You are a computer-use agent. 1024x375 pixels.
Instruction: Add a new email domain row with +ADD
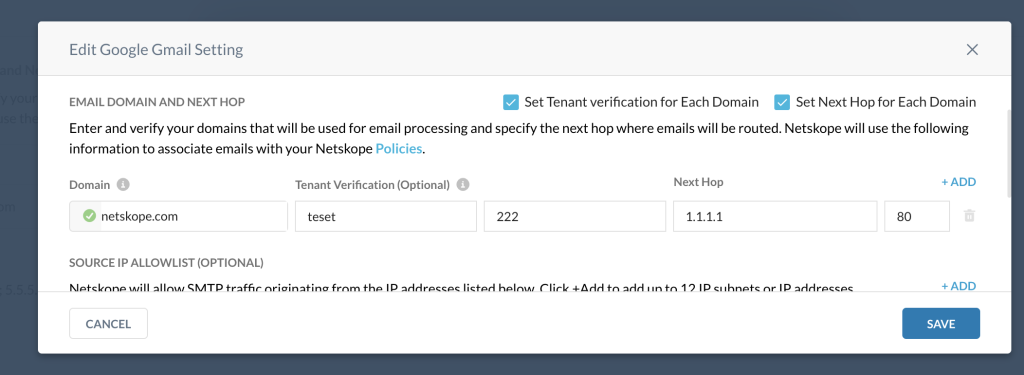958,182
